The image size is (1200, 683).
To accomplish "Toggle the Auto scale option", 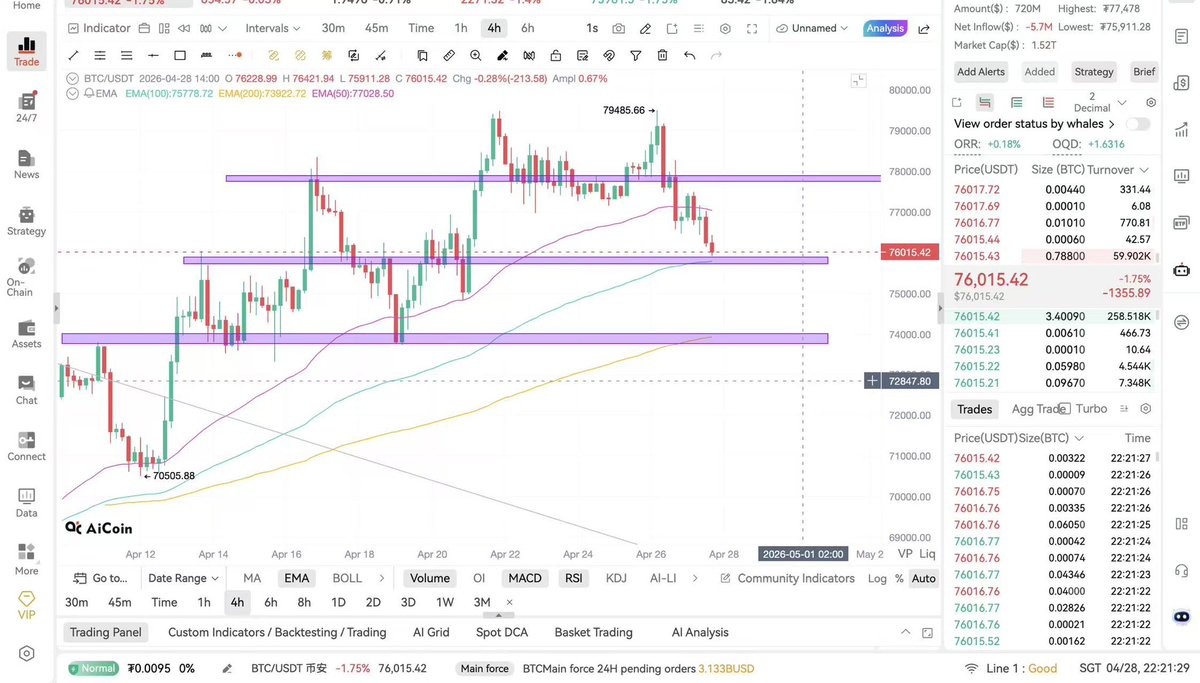I will click(x=924, y=578).
